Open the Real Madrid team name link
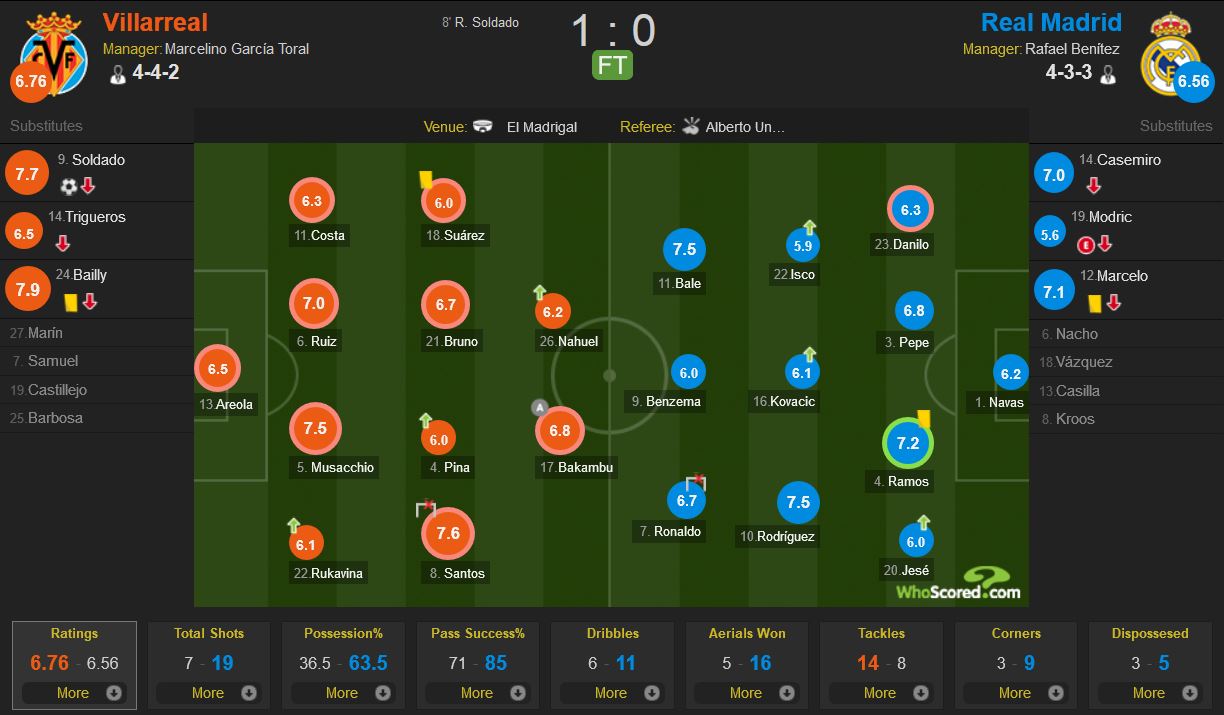 click(1051, 22)
